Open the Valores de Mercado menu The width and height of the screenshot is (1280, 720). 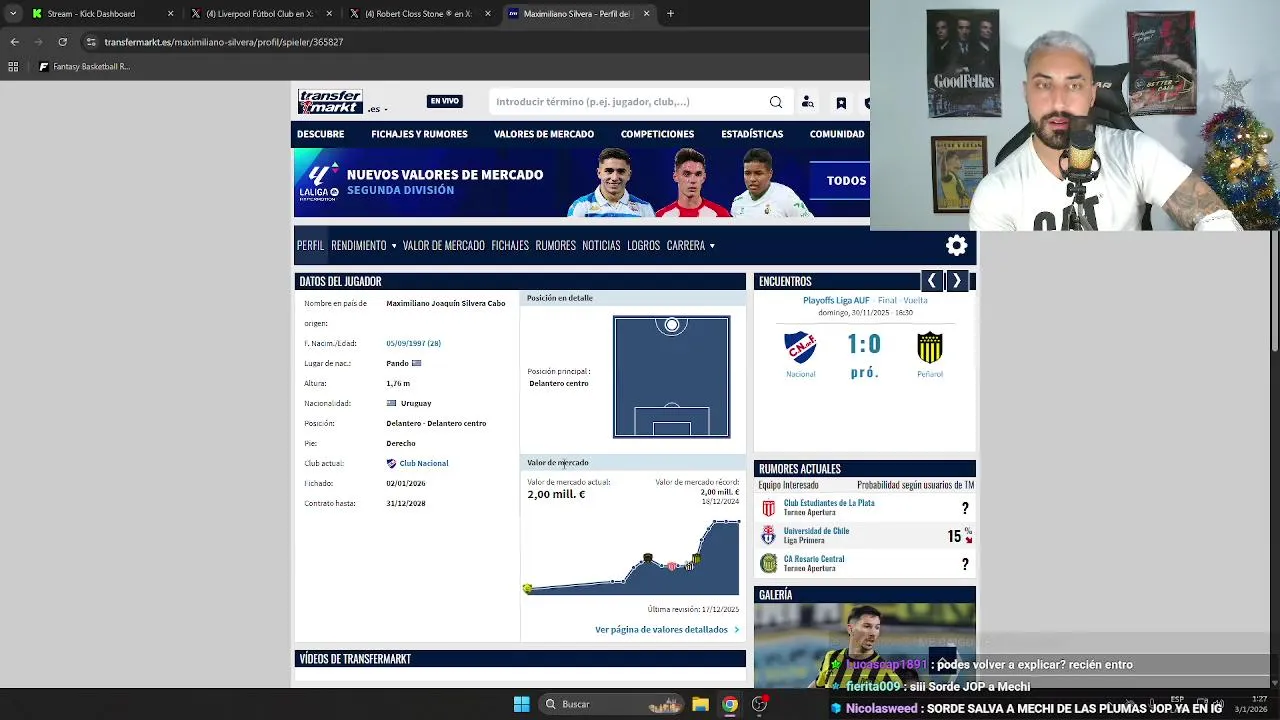543,134
